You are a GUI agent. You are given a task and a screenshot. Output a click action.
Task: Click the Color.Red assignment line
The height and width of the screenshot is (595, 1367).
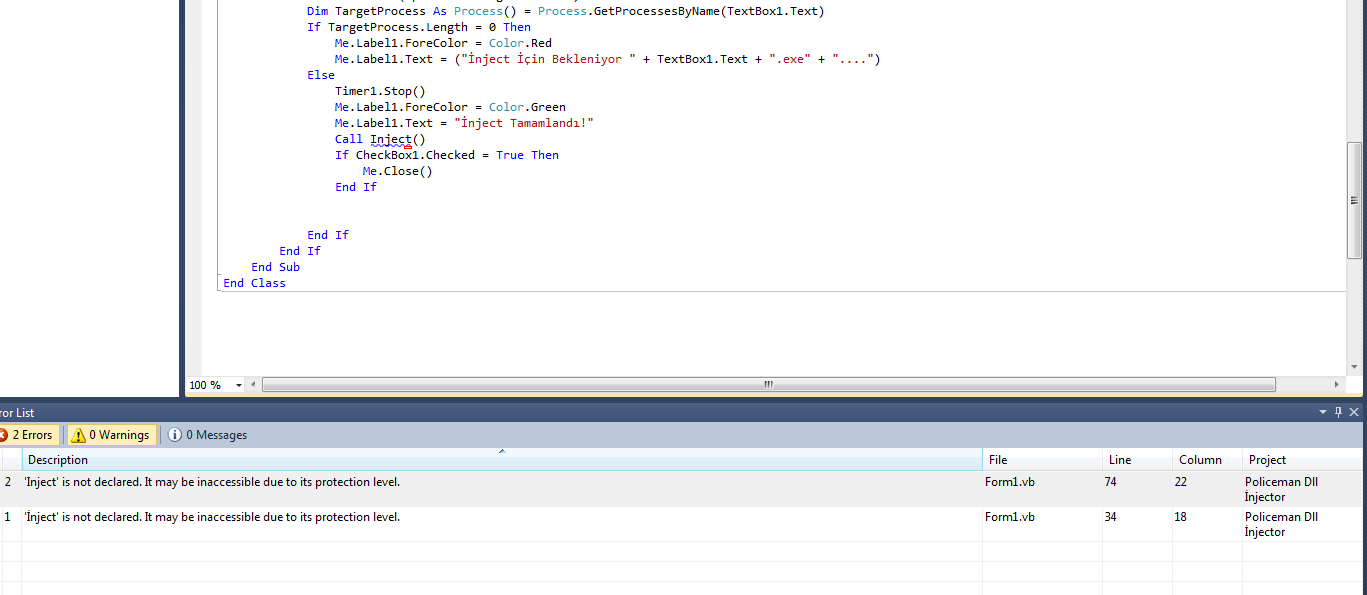(x=443, y=43)
